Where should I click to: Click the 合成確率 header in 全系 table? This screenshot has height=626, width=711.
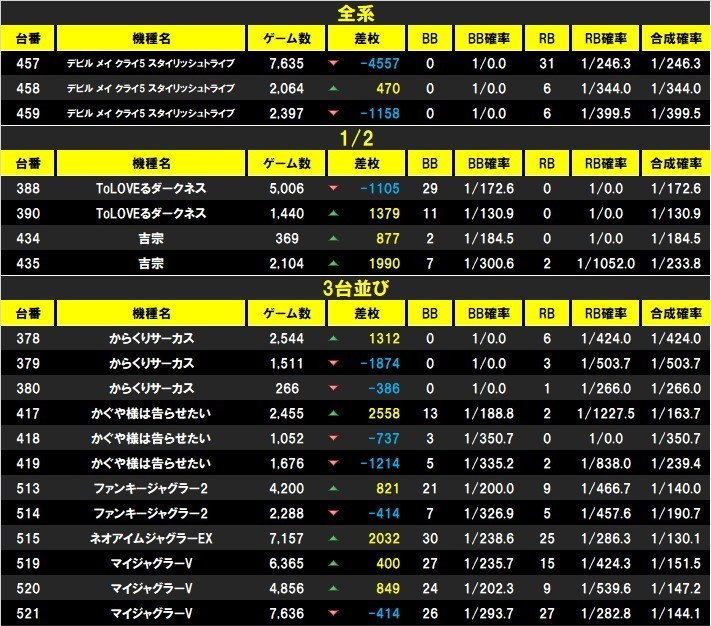[x=676, y=38]
